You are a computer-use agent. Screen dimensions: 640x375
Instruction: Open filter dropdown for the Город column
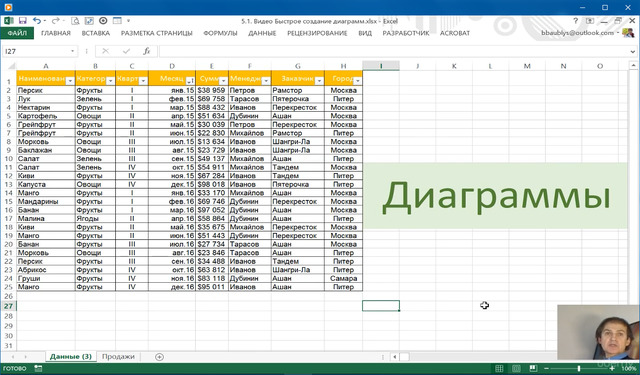[x=357, y=81]
